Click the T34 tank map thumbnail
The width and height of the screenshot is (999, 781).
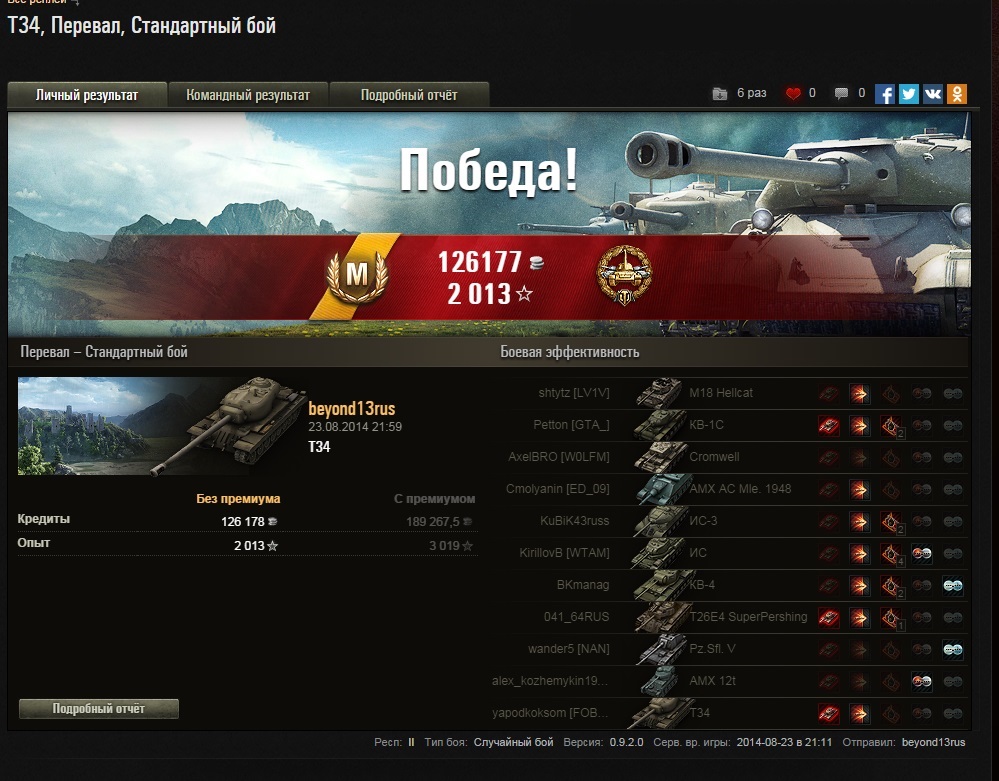(162, 426)
